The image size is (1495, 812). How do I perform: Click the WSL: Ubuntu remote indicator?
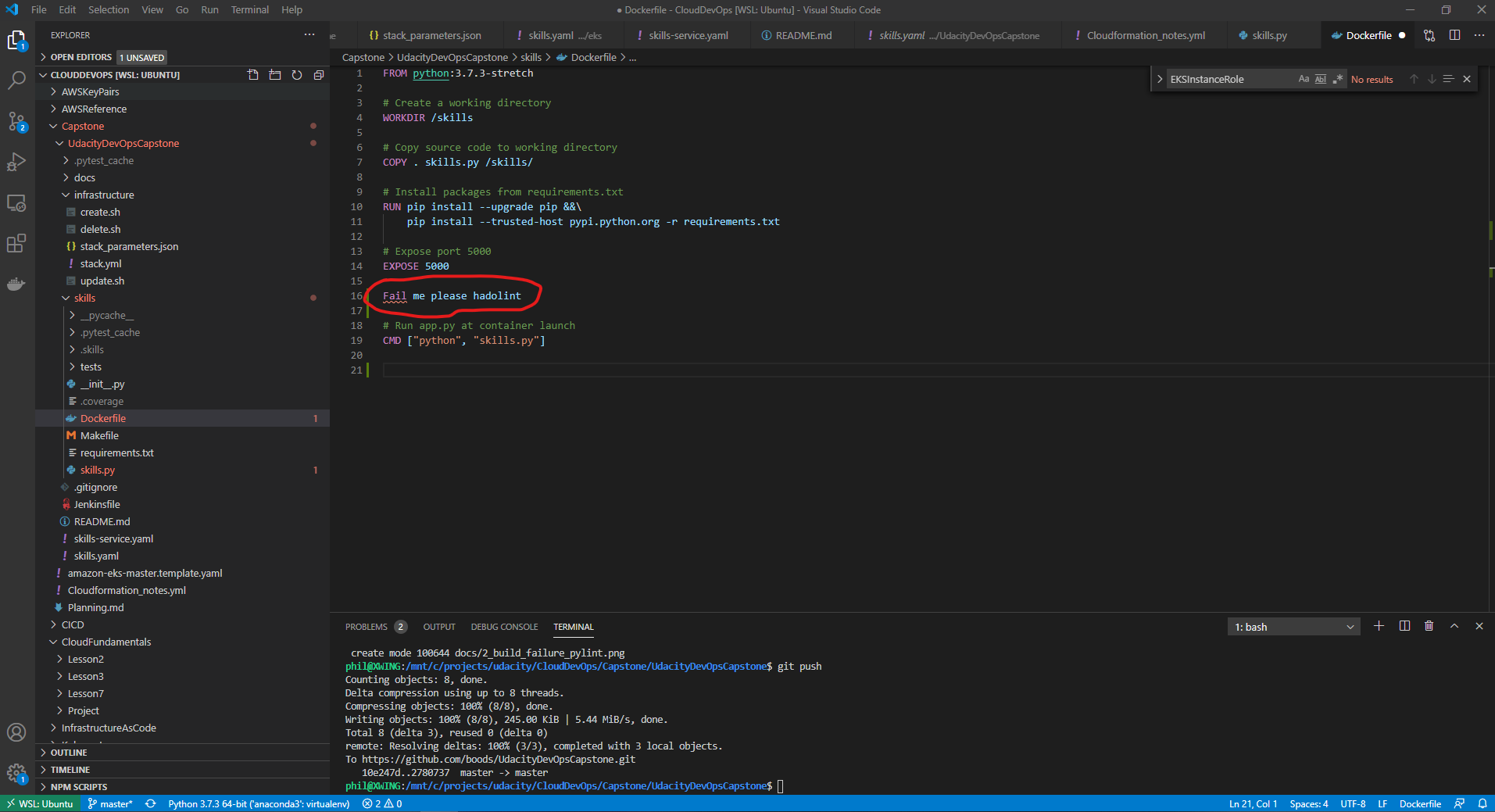click(40, 803)
